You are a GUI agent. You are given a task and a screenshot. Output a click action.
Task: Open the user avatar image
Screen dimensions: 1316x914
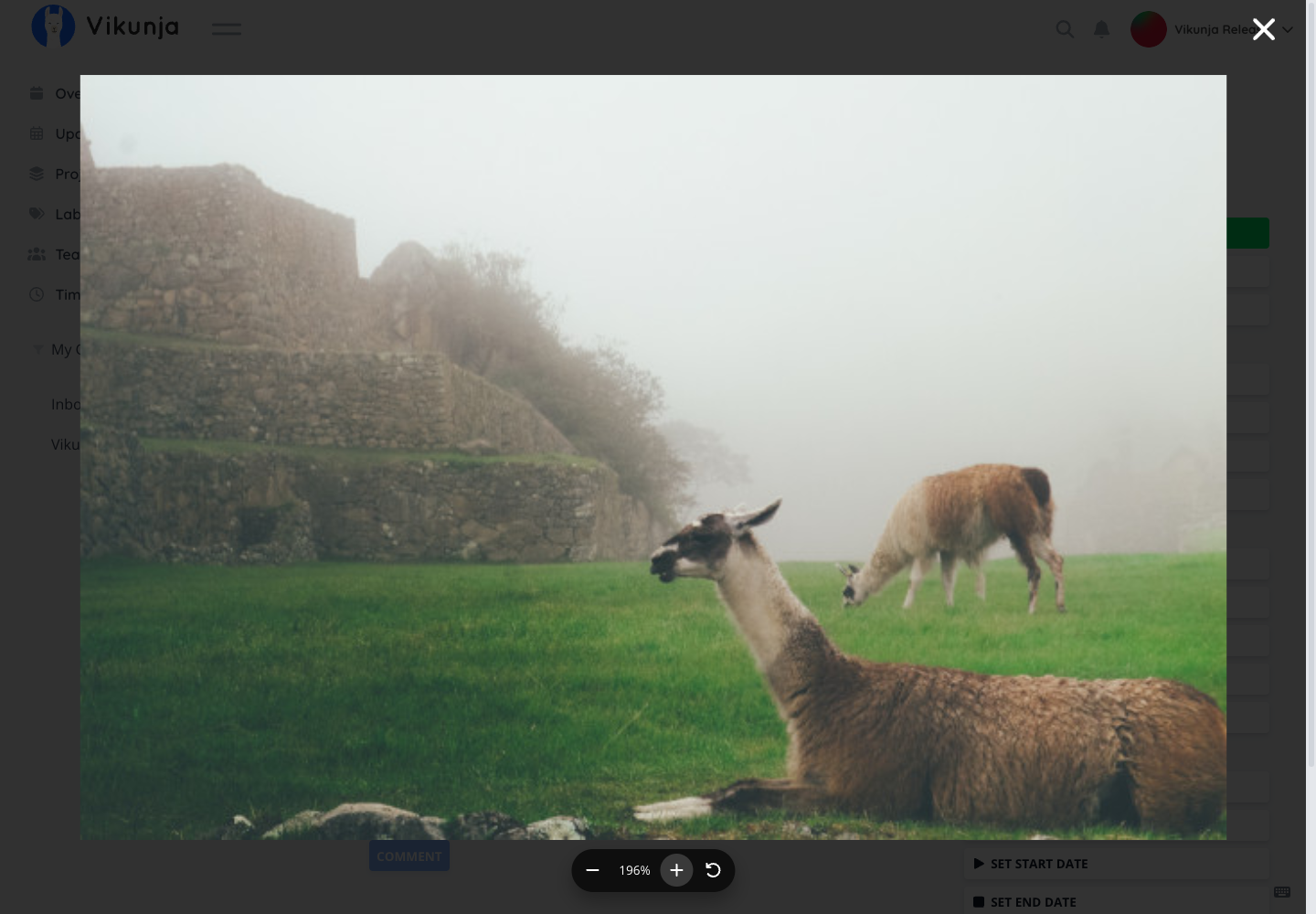coord(1149,29)
